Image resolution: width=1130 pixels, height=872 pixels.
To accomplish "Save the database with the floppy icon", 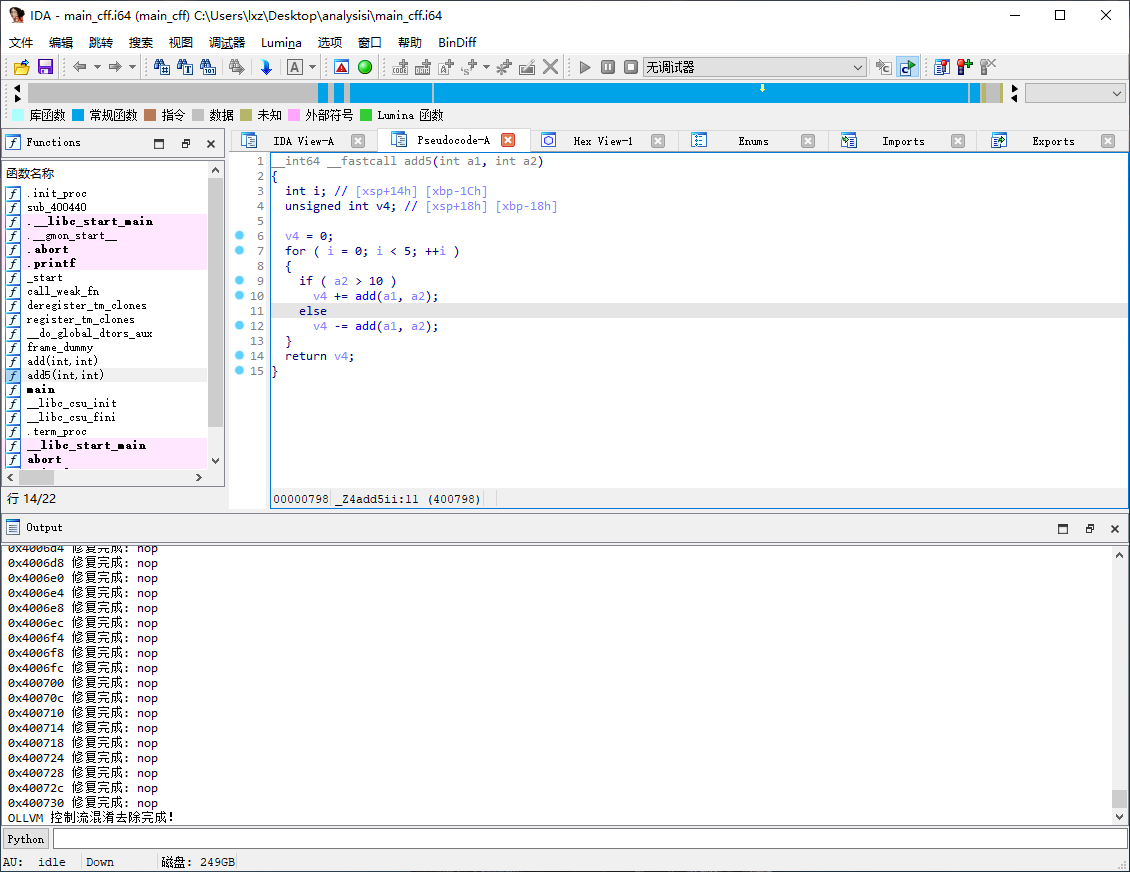I will point(45,67).
